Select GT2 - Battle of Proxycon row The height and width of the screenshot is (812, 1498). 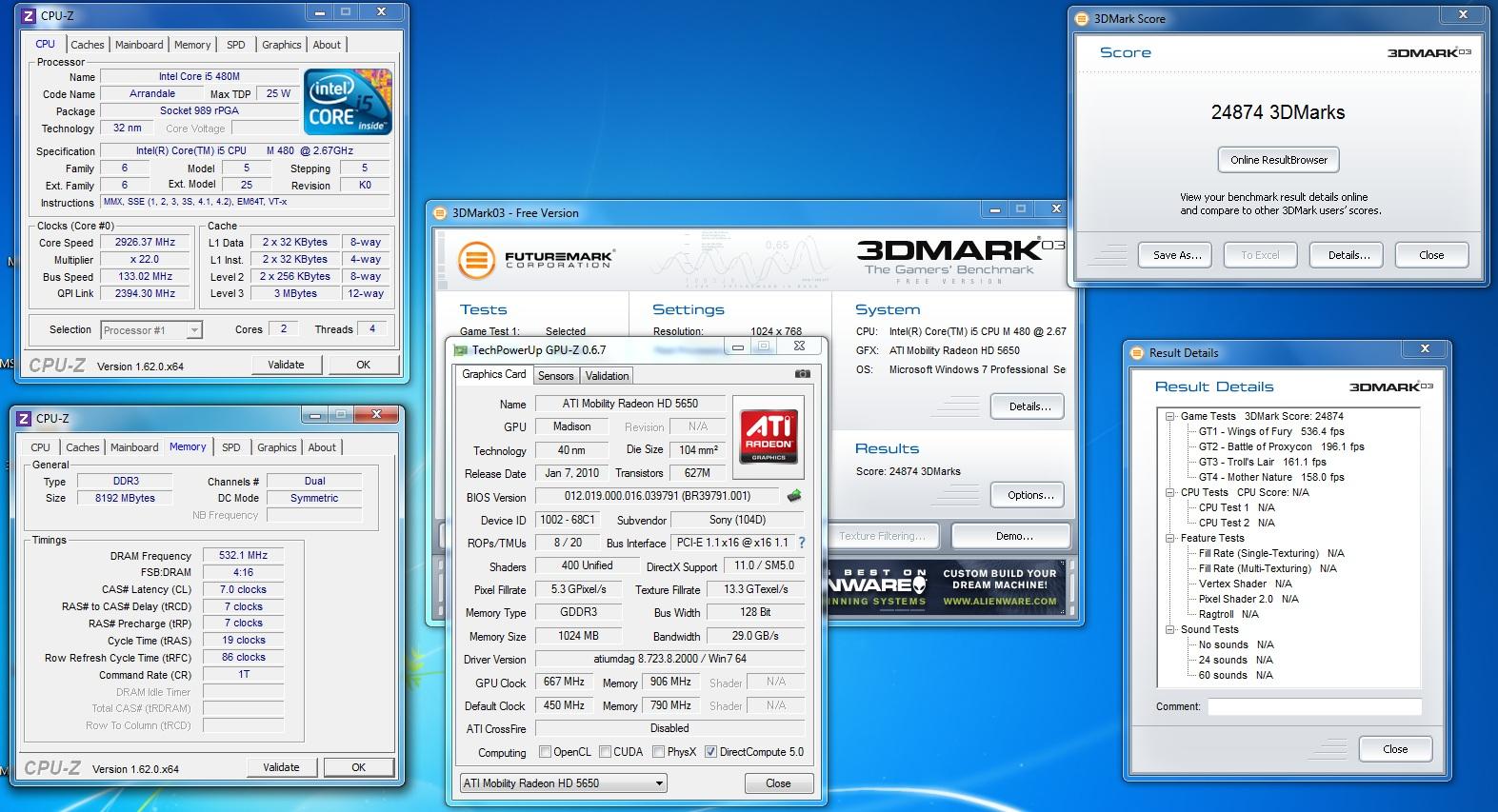[1281, 446]
